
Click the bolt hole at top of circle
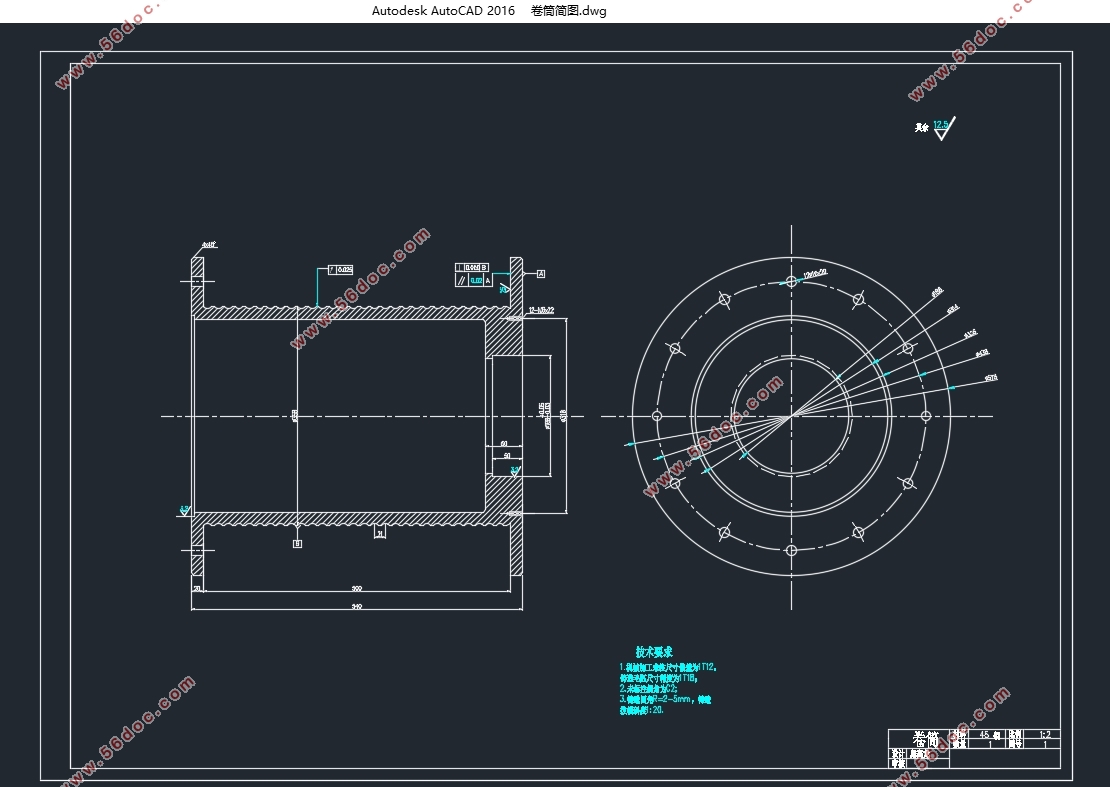pyautogui.click(x=791, y=282)
